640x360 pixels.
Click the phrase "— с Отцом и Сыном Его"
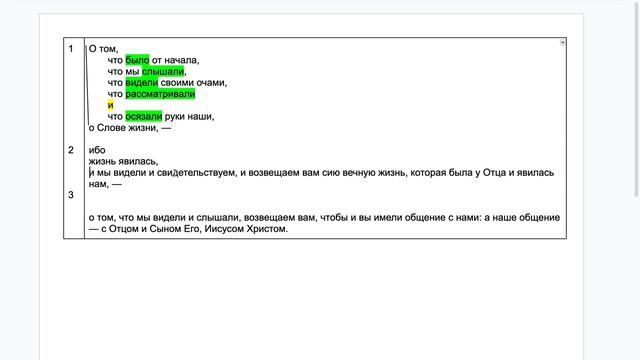pyautogui.click(x=144, y=229)
